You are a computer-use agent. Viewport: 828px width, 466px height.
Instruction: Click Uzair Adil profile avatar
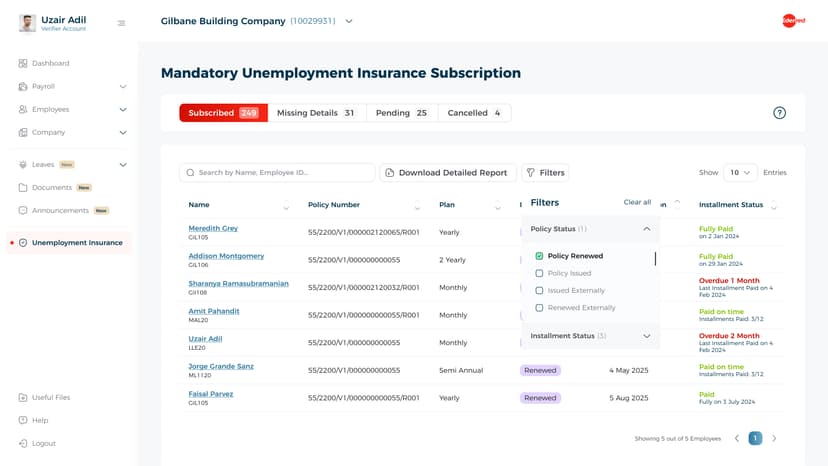[x=27, y=23]
